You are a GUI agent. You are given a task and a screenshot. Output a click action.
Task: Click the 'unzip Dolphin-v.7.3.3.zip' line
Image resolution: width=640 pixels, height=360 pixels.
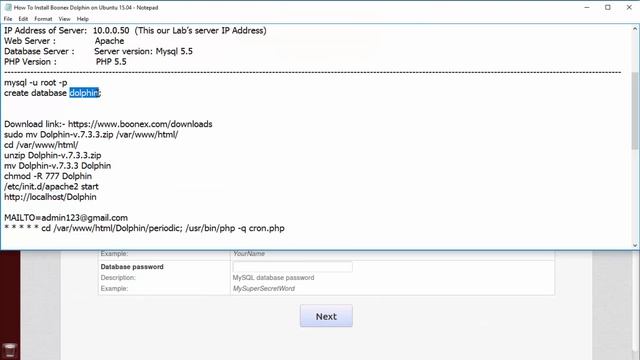(53, 155)
